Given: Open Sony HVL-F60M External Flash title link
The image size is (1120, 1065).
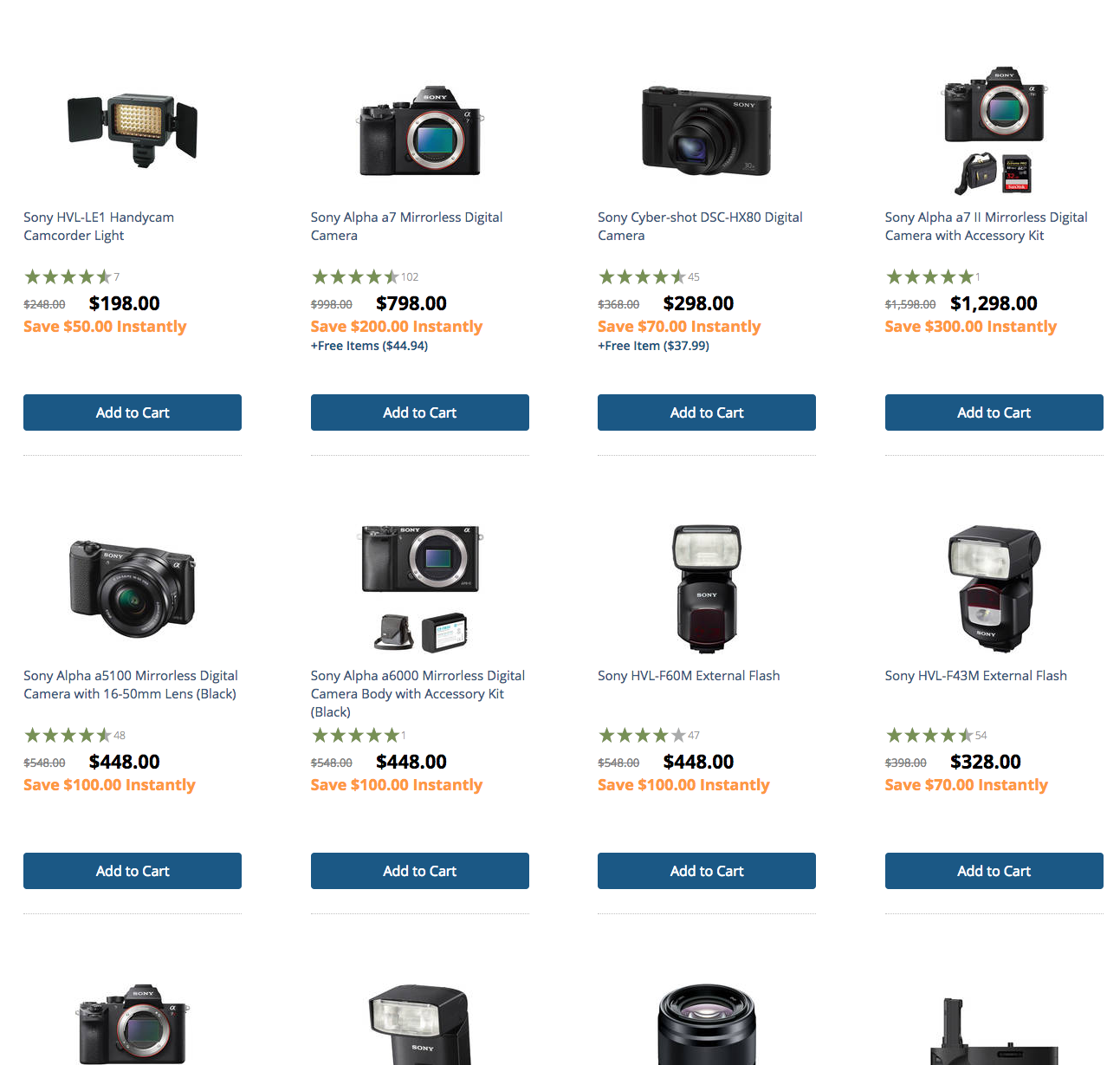Looking at the screenshot, I should (x=689, y=676).
